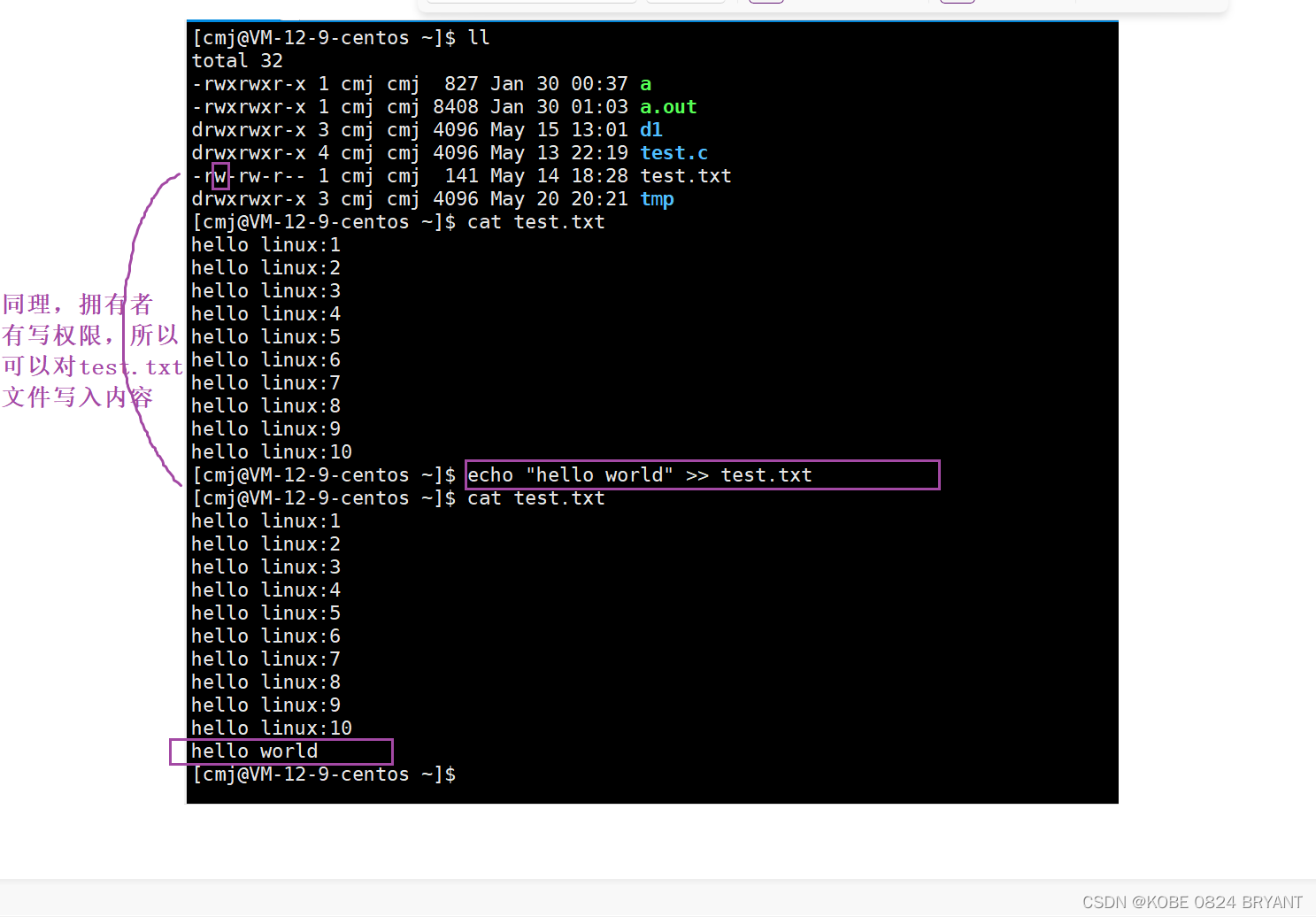1316x917 pixels.
Task: Click the 'hello linux:10' line directly above the echo command
Action: [x=272, y=451]
